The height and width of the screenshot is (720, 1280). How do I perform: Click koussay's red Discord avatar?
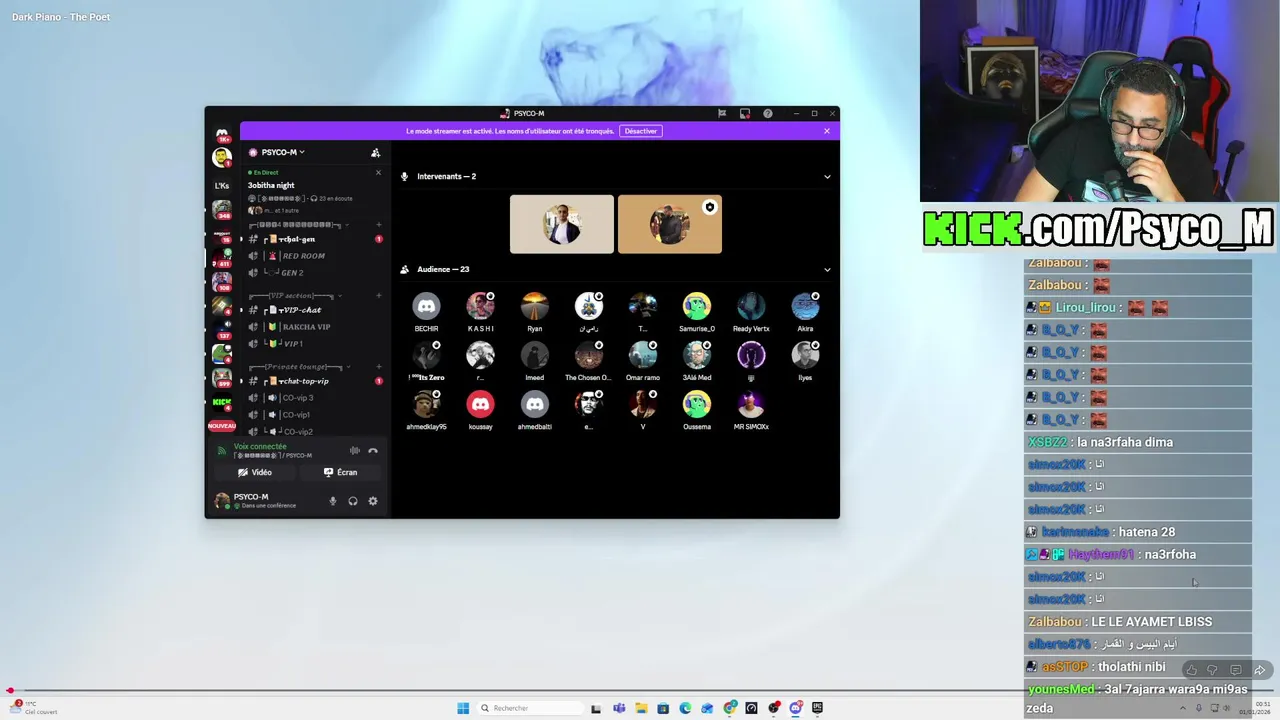[480, 404]
